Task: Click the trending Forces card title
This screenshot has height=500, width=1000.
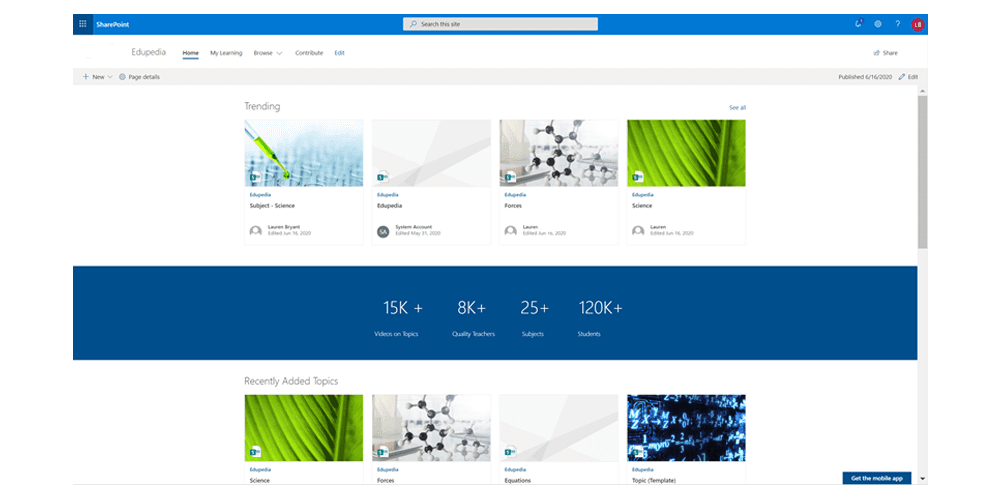Action: pyautogui.click(x=513, y=205)
